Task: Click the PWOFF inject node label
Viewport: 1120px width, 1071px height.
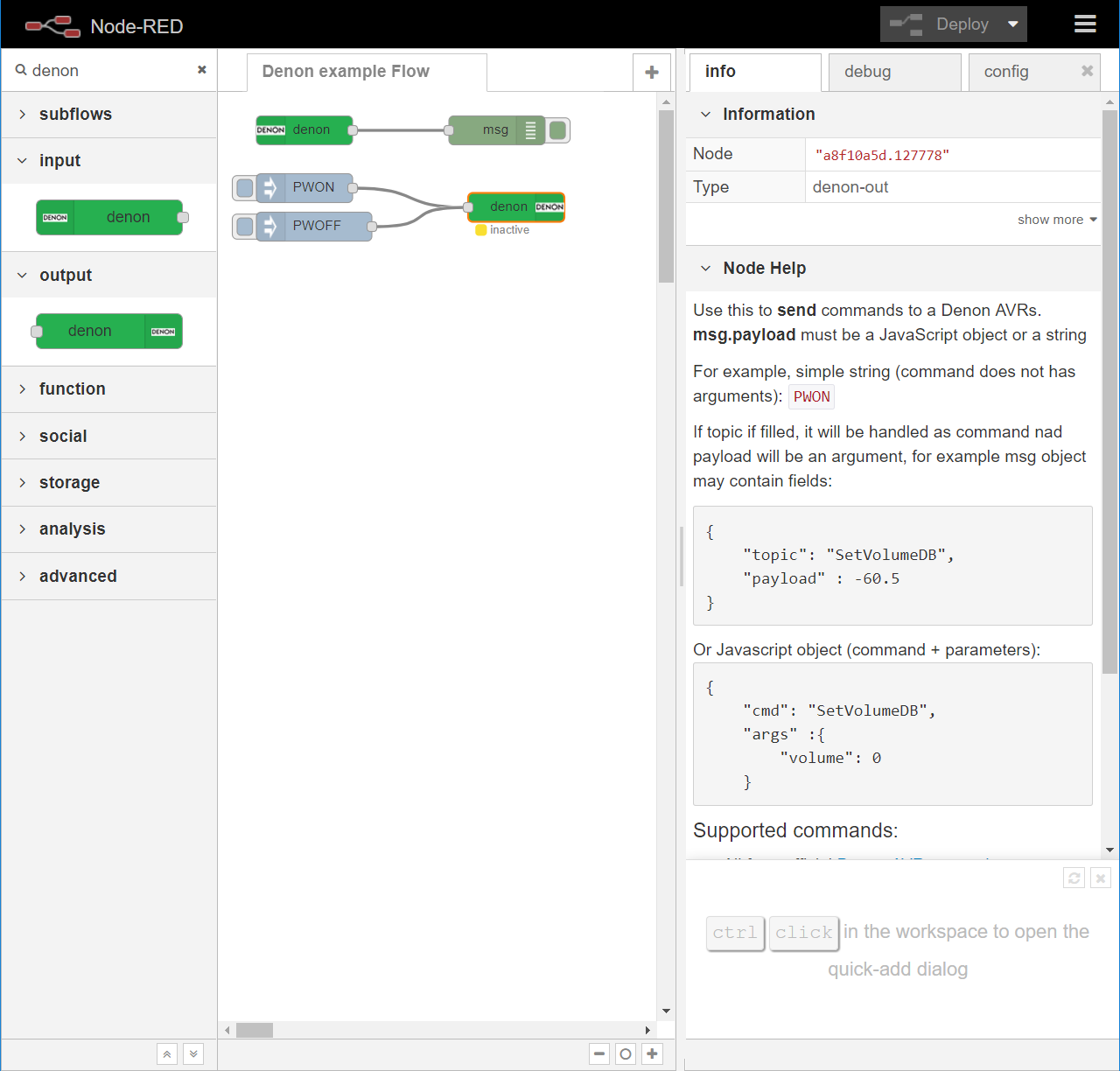Action: tap(317, 226)
